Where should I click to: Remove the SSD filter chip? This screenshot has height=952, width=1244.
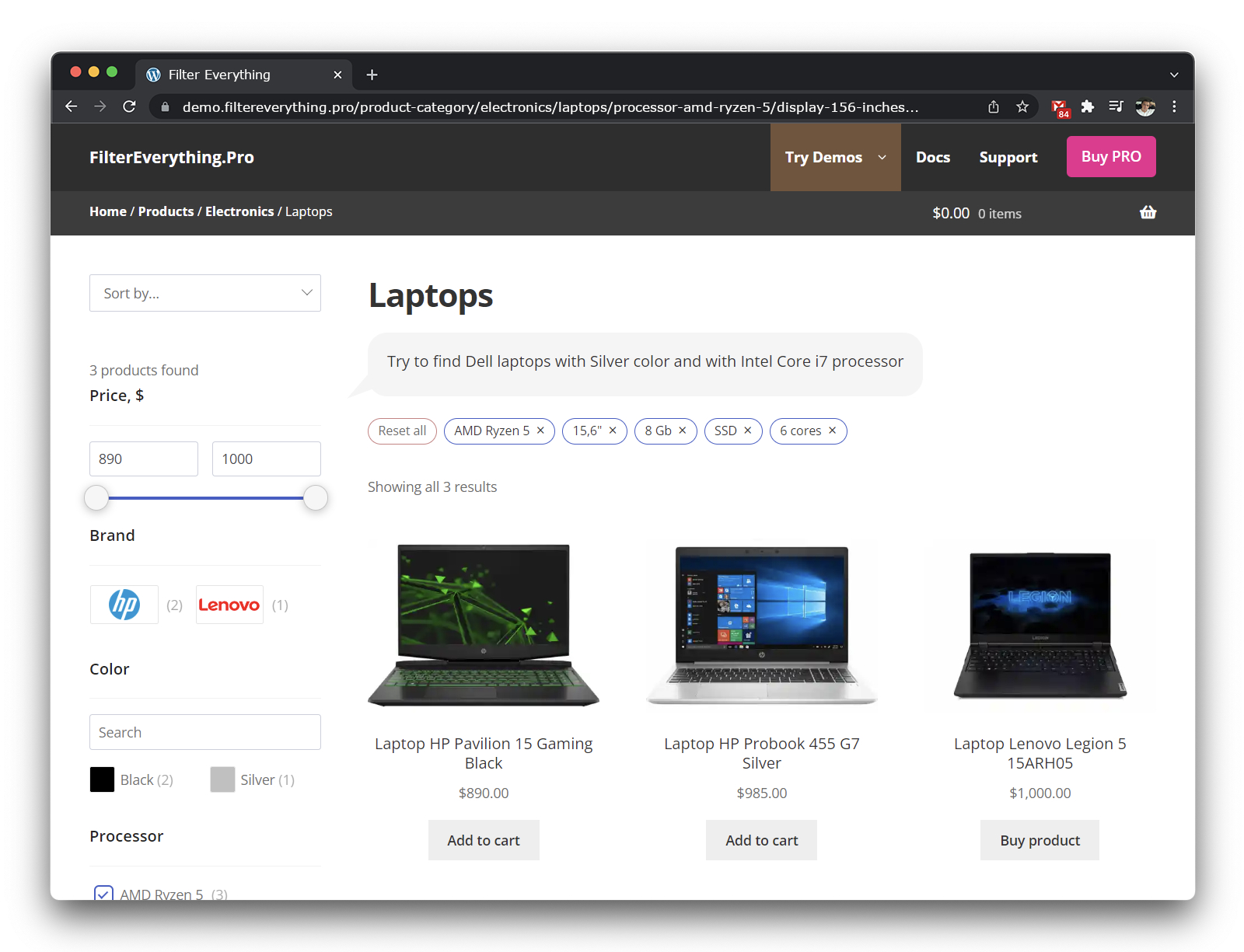747,431
